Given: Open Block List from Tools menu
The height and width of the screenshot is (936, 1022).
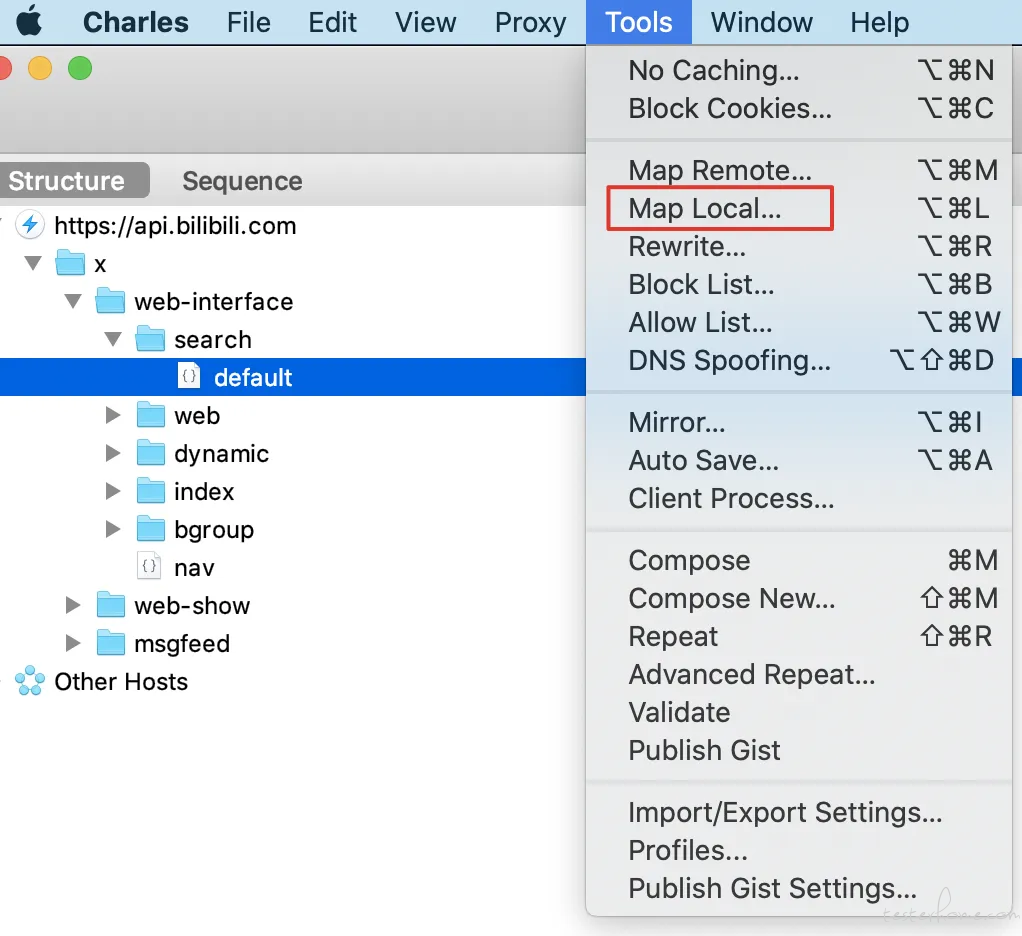Looking at the screenshot, I should pyautogui.click(x=799, y=284).
